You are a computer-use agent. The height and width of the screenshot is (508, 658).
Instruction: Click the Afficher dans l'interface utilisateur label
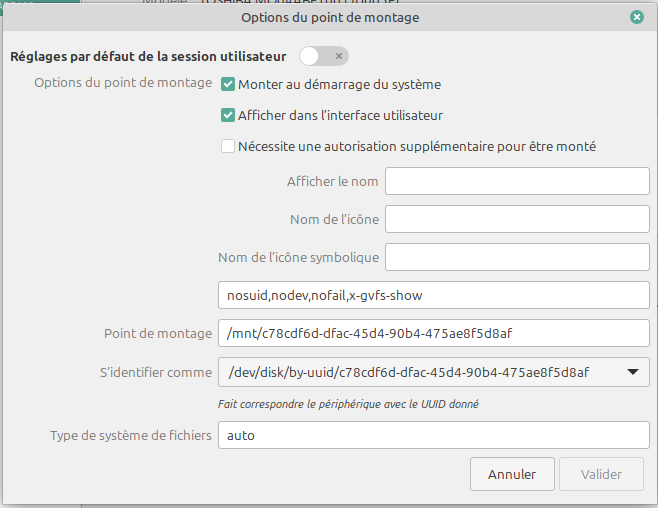340,115
